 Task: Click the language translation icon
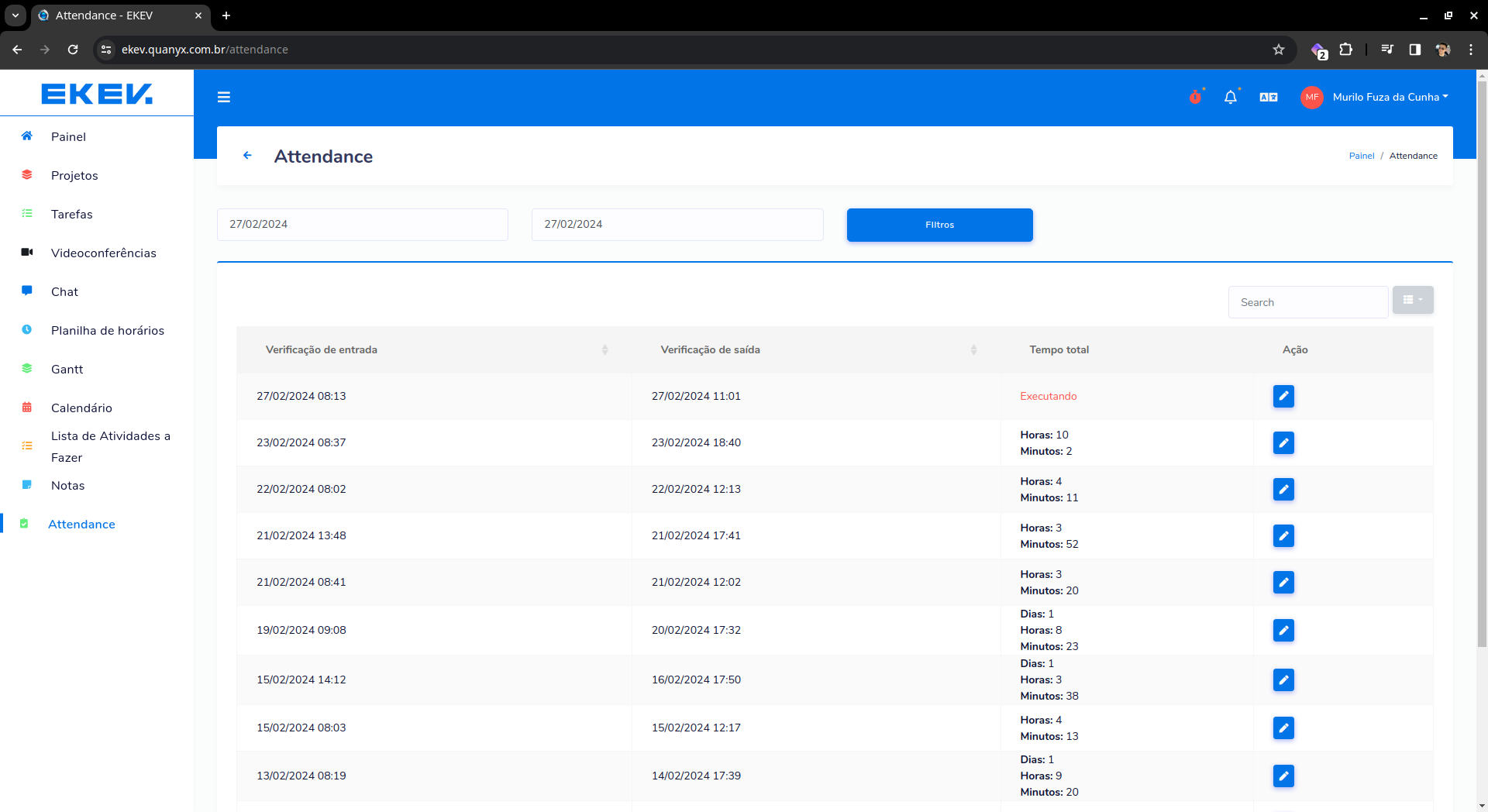[x=1269, y=97]
